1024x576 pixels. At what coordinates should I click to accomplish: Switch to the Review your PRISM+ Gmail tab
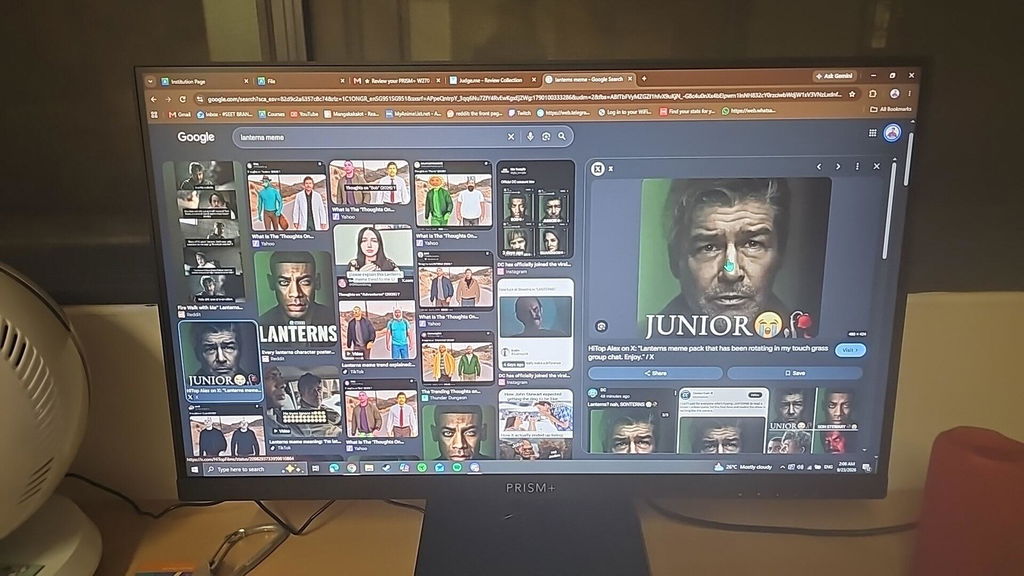click(x=396, y=81)
